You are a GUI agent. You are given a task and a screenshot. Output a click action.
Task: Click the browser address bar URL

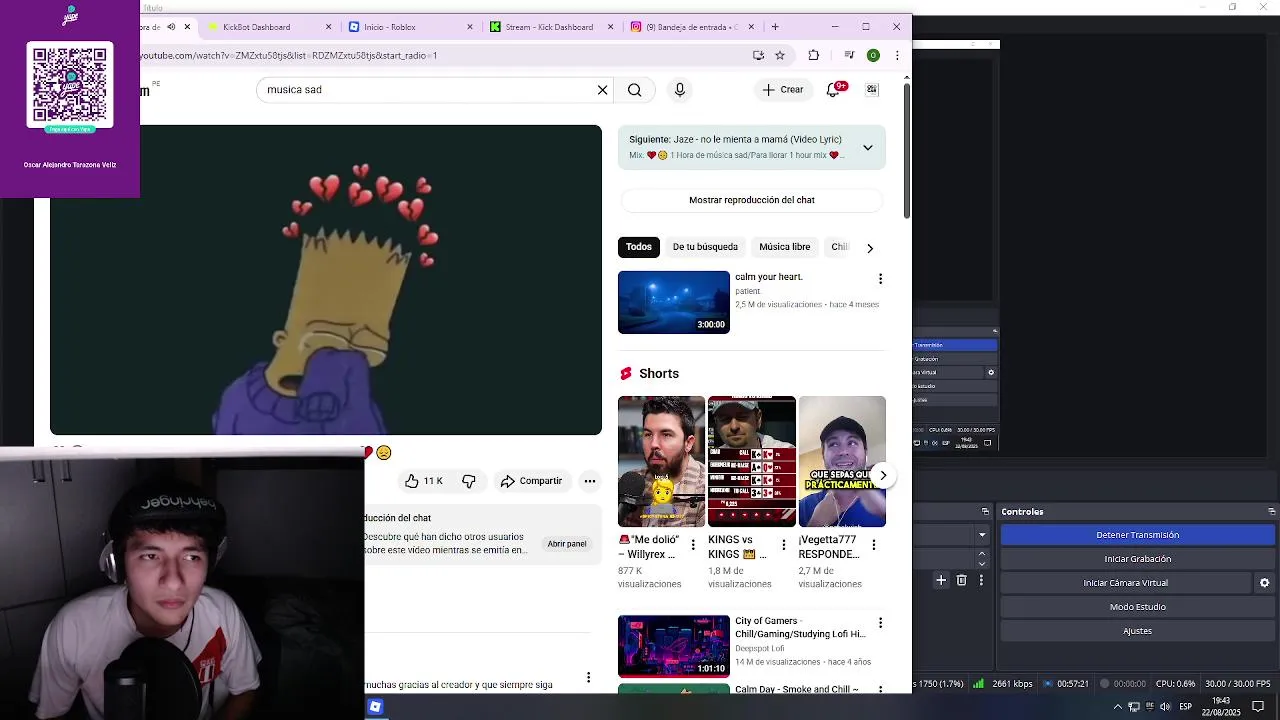[x=440, y=56]
